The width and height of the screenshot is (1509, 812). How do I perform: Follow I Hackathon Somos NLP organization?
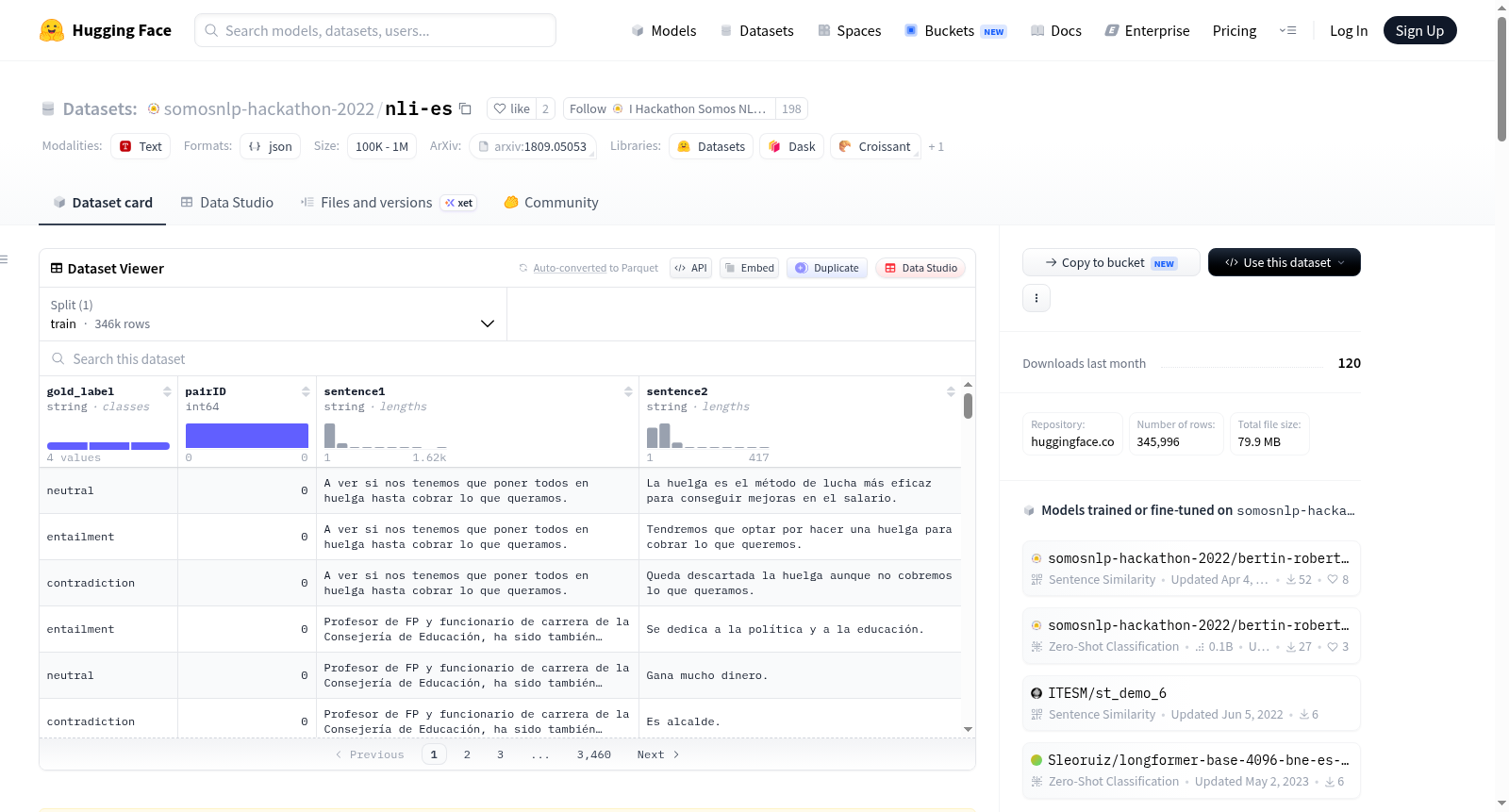(669, 108)
